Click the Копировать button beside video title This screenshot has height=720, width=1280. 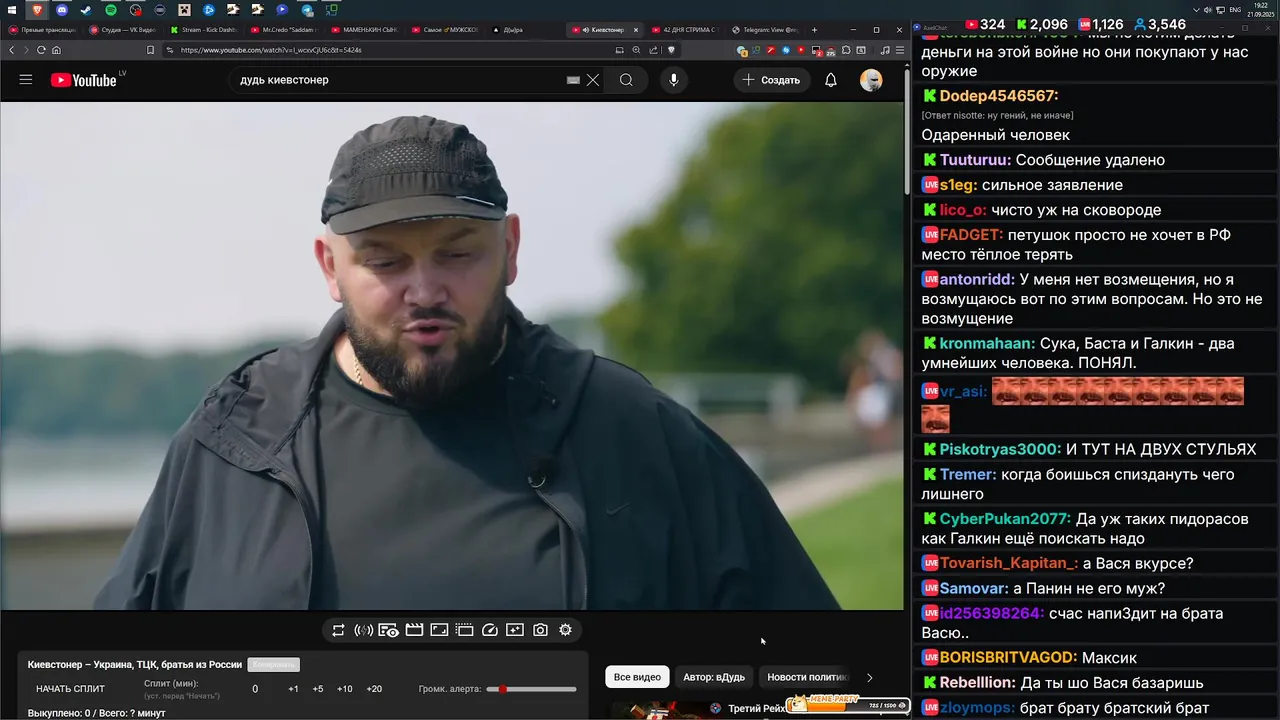click(273, 665)
